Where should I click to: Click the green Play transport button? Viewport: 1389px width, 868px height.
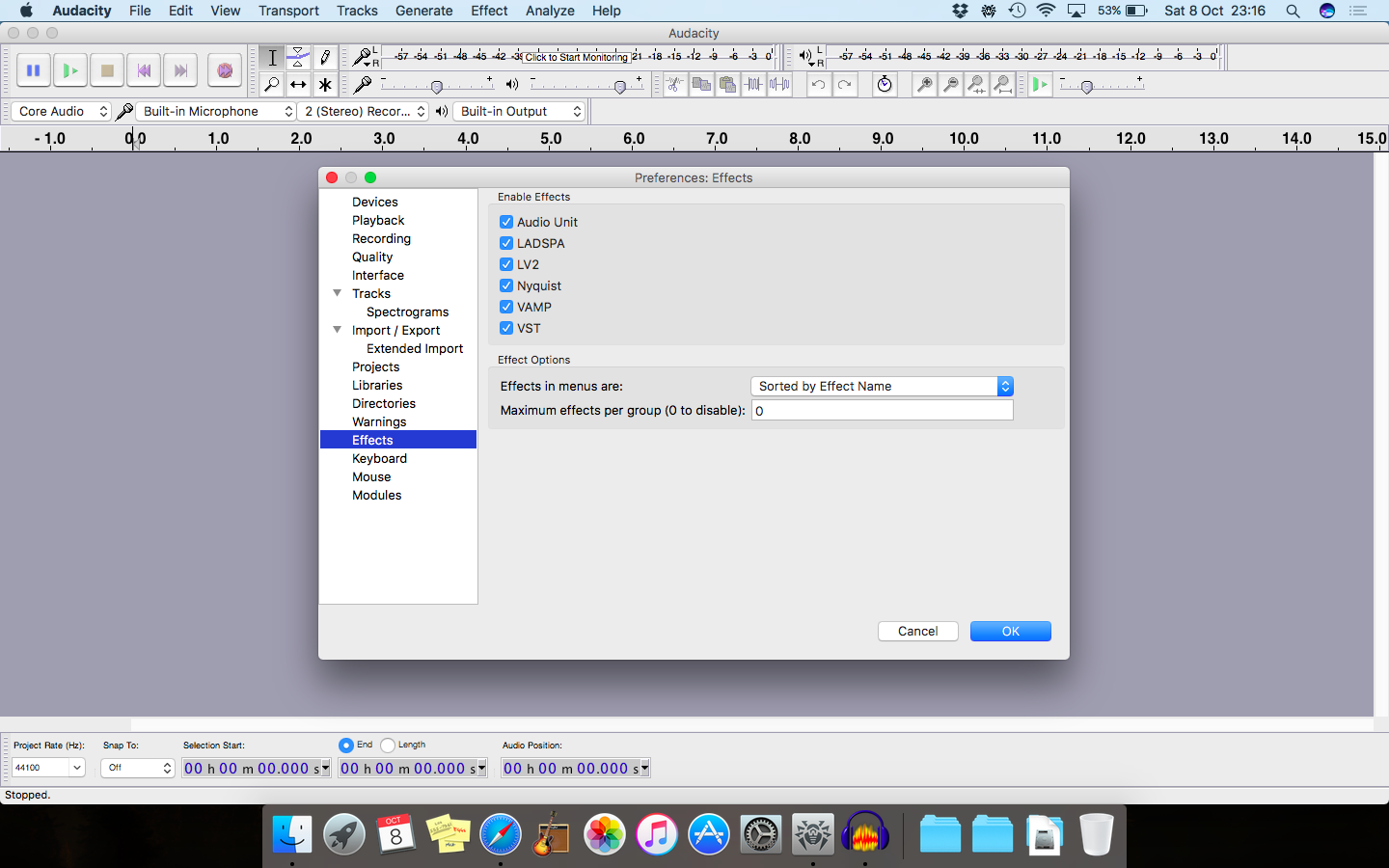click(69, 70)
